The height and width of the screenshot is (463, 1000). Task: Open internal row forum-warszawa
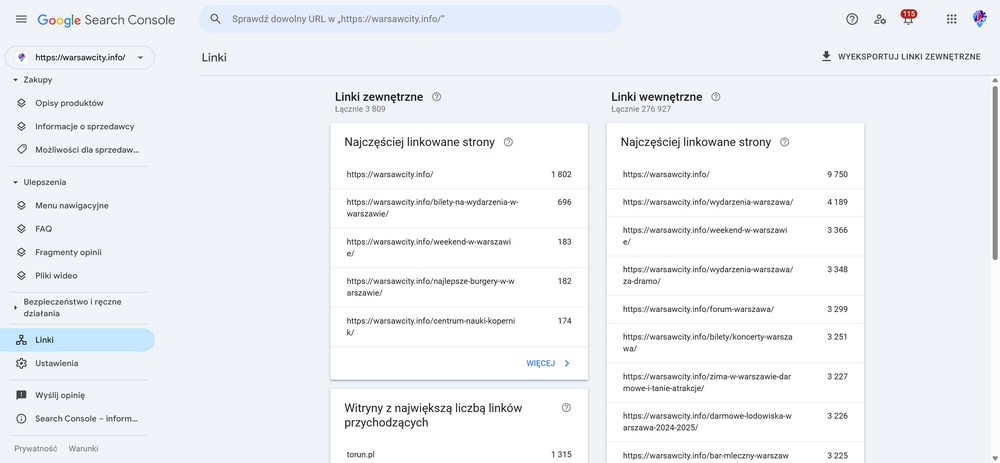tap(735, 309)
